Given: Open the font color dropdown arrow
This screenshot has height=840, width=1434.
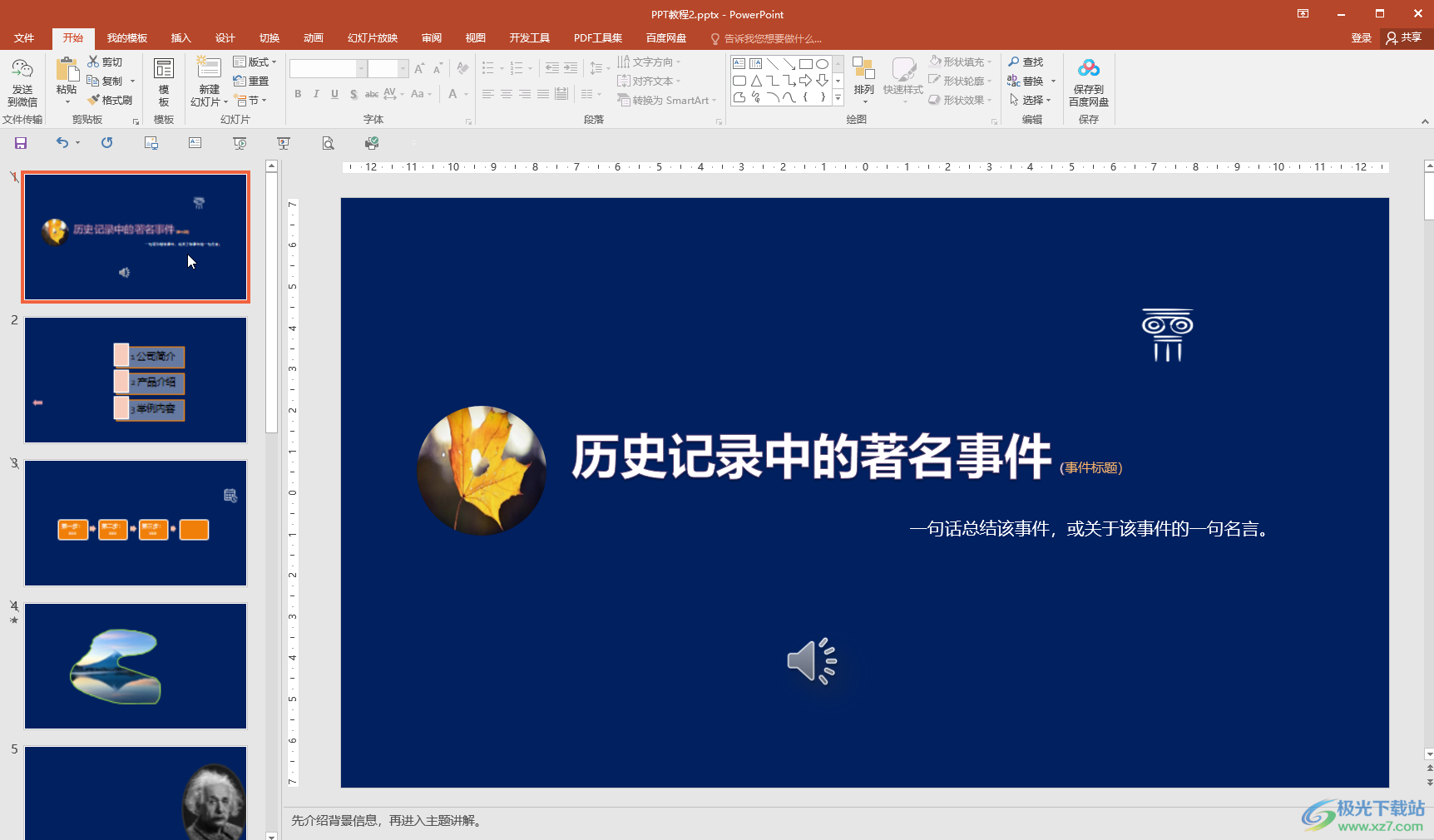Looking at the screenshot, I should [466, 94].
